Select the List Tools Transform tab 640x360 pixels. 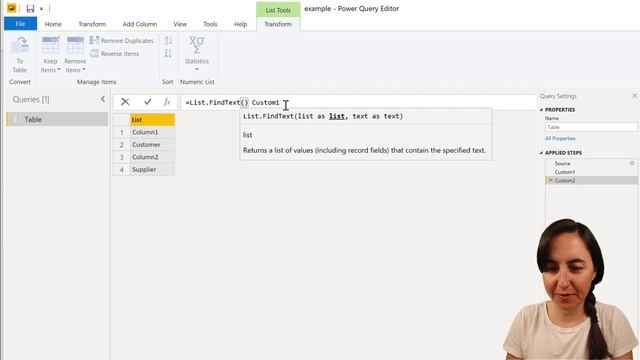278,24
